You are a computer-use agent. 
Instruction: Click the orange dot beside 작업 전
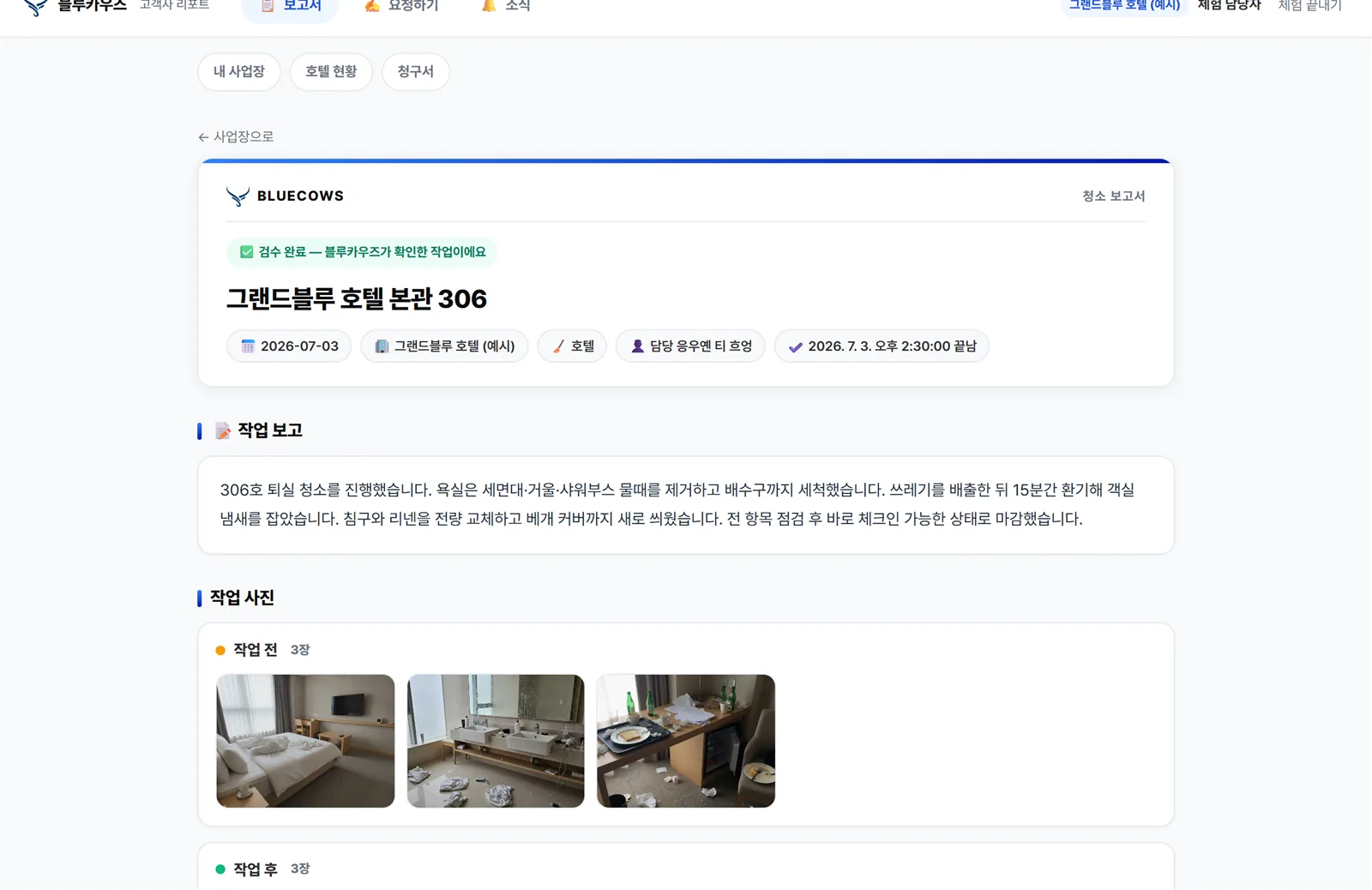pos(220,651)
